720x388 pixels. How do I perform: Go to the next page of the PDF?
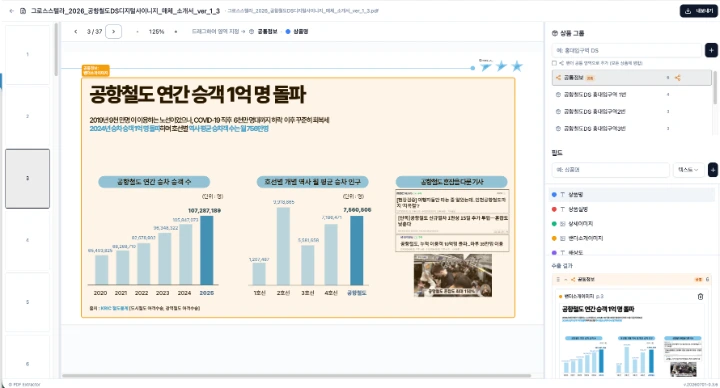coord(113,32)
